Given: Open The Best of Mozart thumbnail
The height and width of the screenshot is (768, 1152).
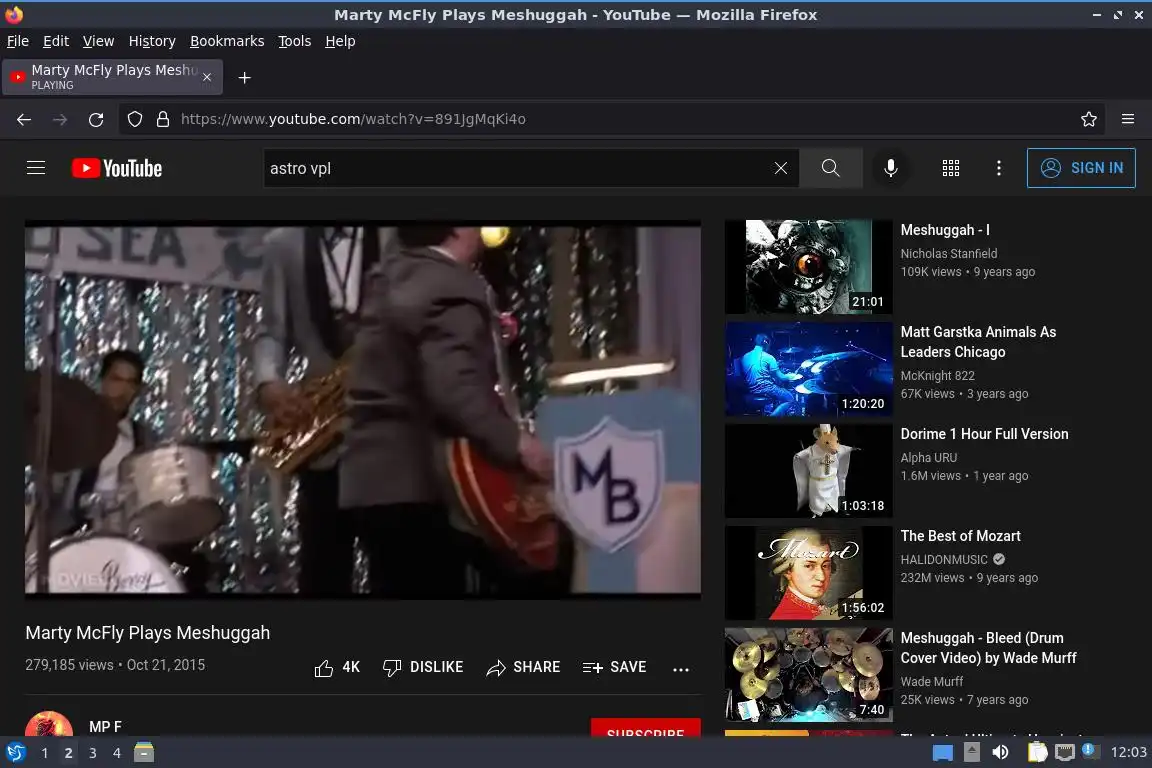Looking at the screenshot, I should (x=808, y=573).
